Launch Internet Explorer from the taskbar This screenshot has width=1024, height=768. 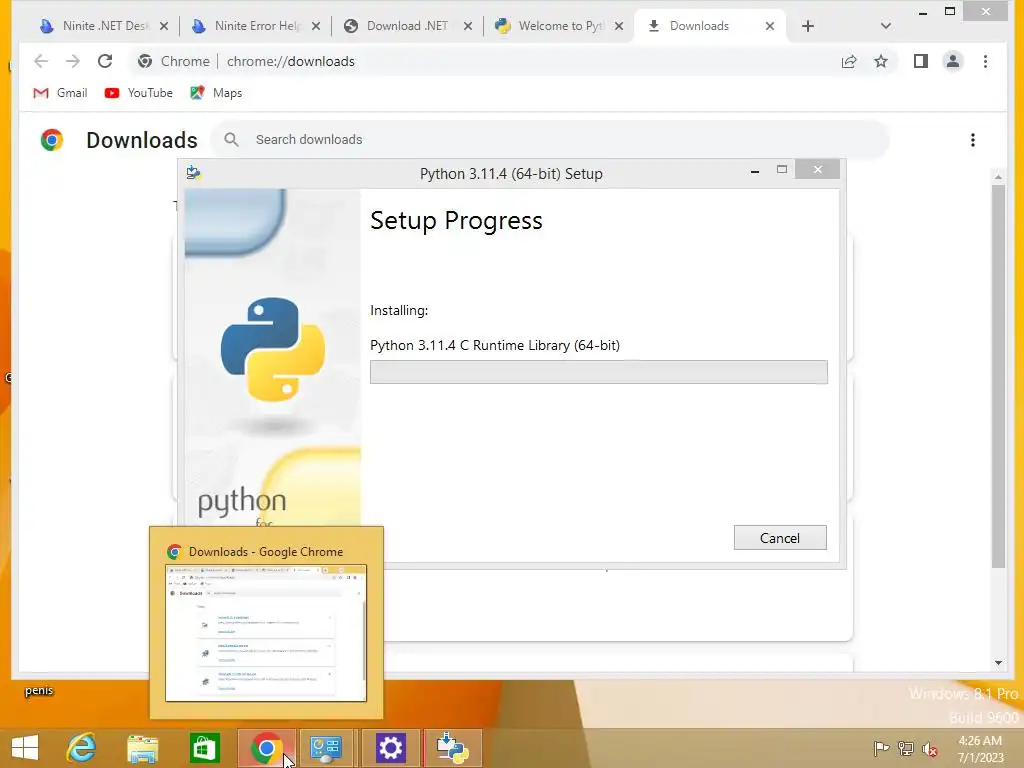click(x=82, y=748)
